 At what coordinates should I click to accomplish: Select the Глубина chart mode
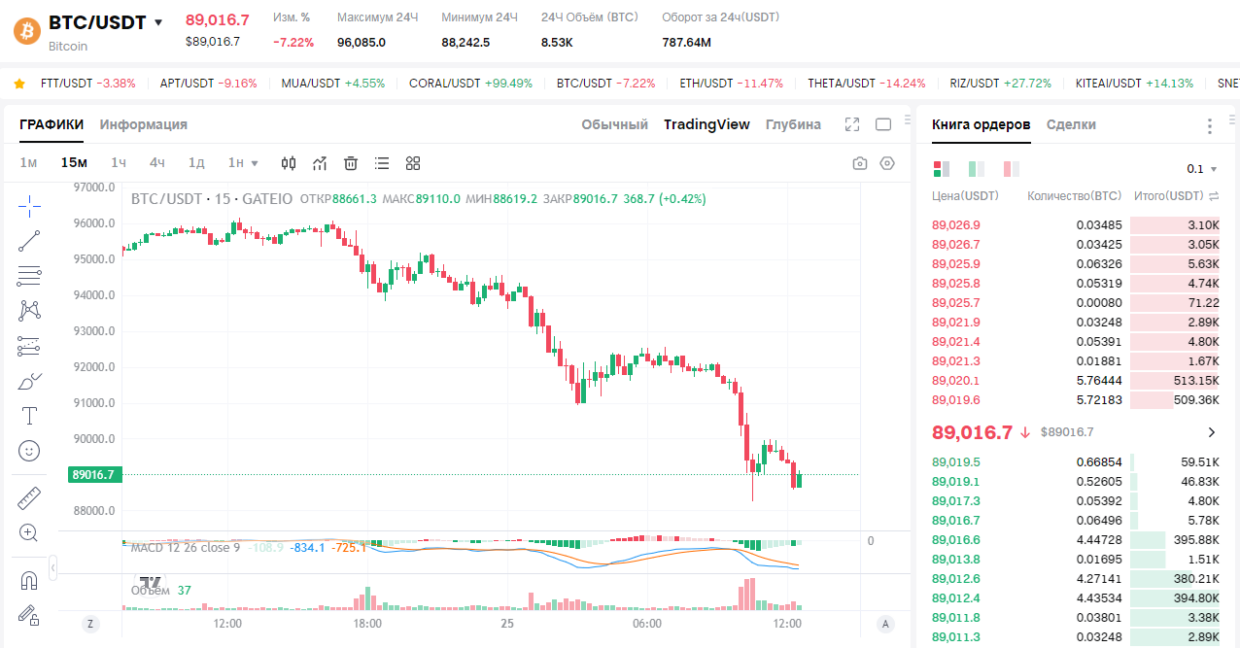pos(793,124)
